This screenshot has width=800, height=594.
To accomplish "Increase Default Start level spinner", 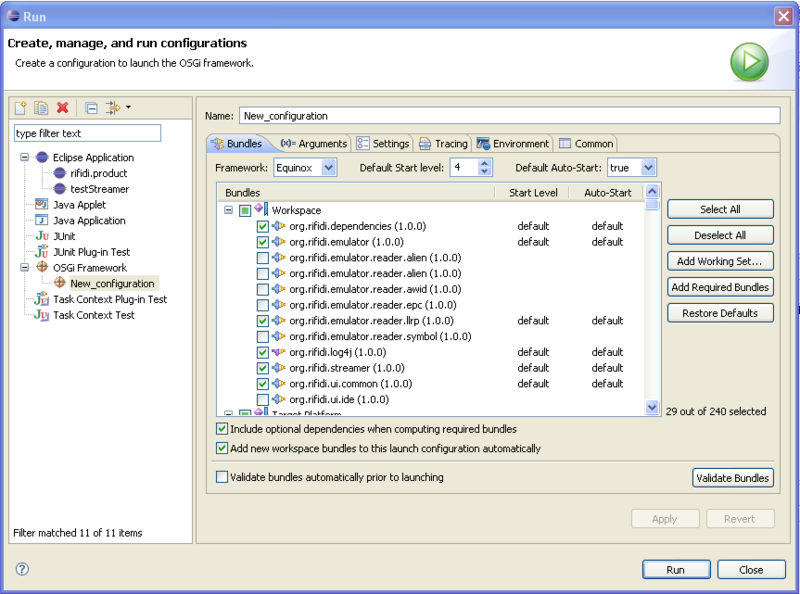I will point(484,163).
